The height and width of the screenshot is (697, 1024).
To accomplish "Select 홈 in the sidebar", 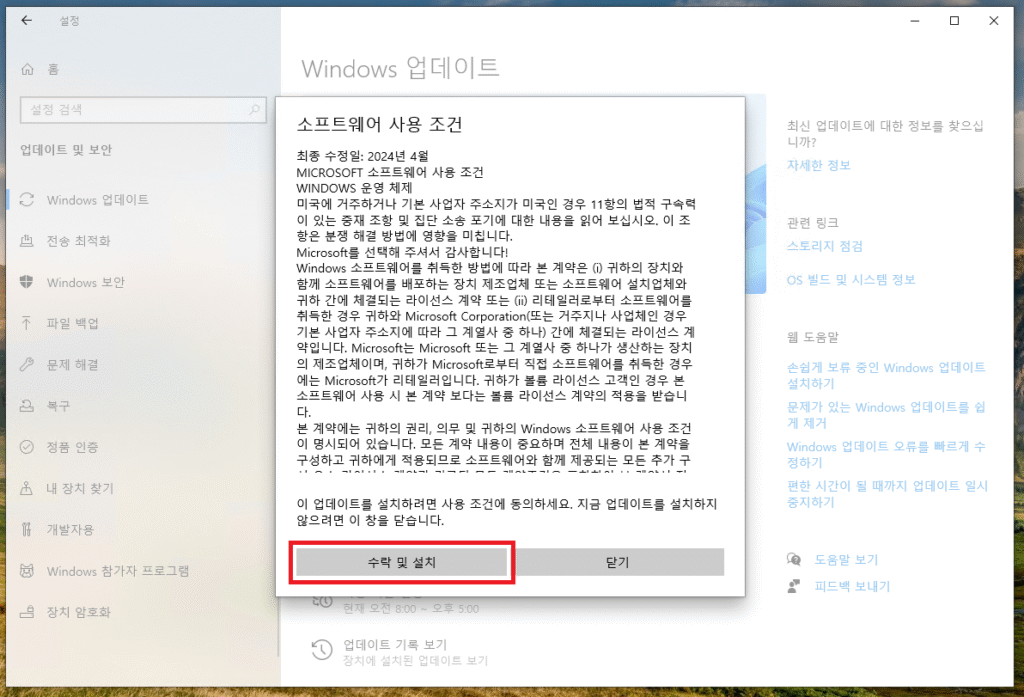I will coord(53,69).
